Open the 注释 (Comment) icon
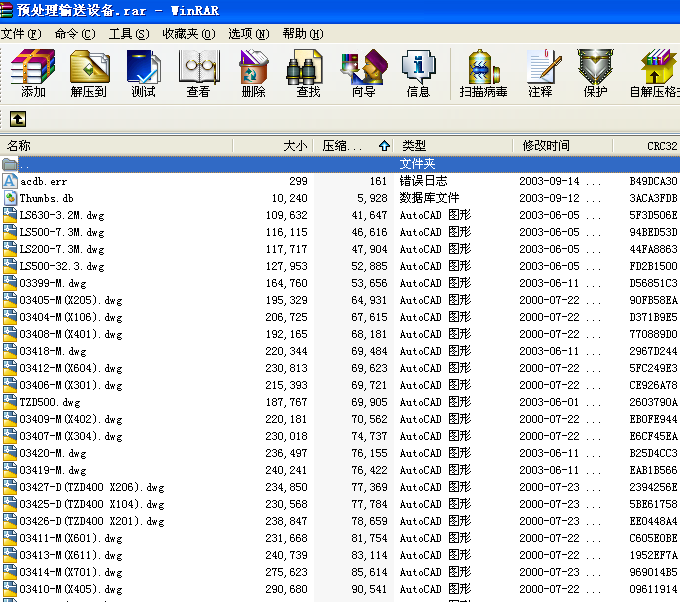Screen dimensions: 680x602 pos(543,67)
